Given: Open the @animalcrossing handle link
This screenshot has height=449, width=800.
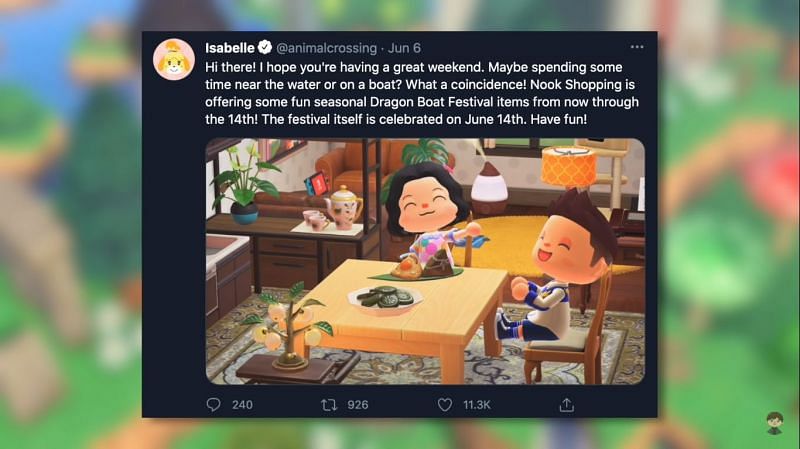Looking at the screenshot, I should point(327,48).
